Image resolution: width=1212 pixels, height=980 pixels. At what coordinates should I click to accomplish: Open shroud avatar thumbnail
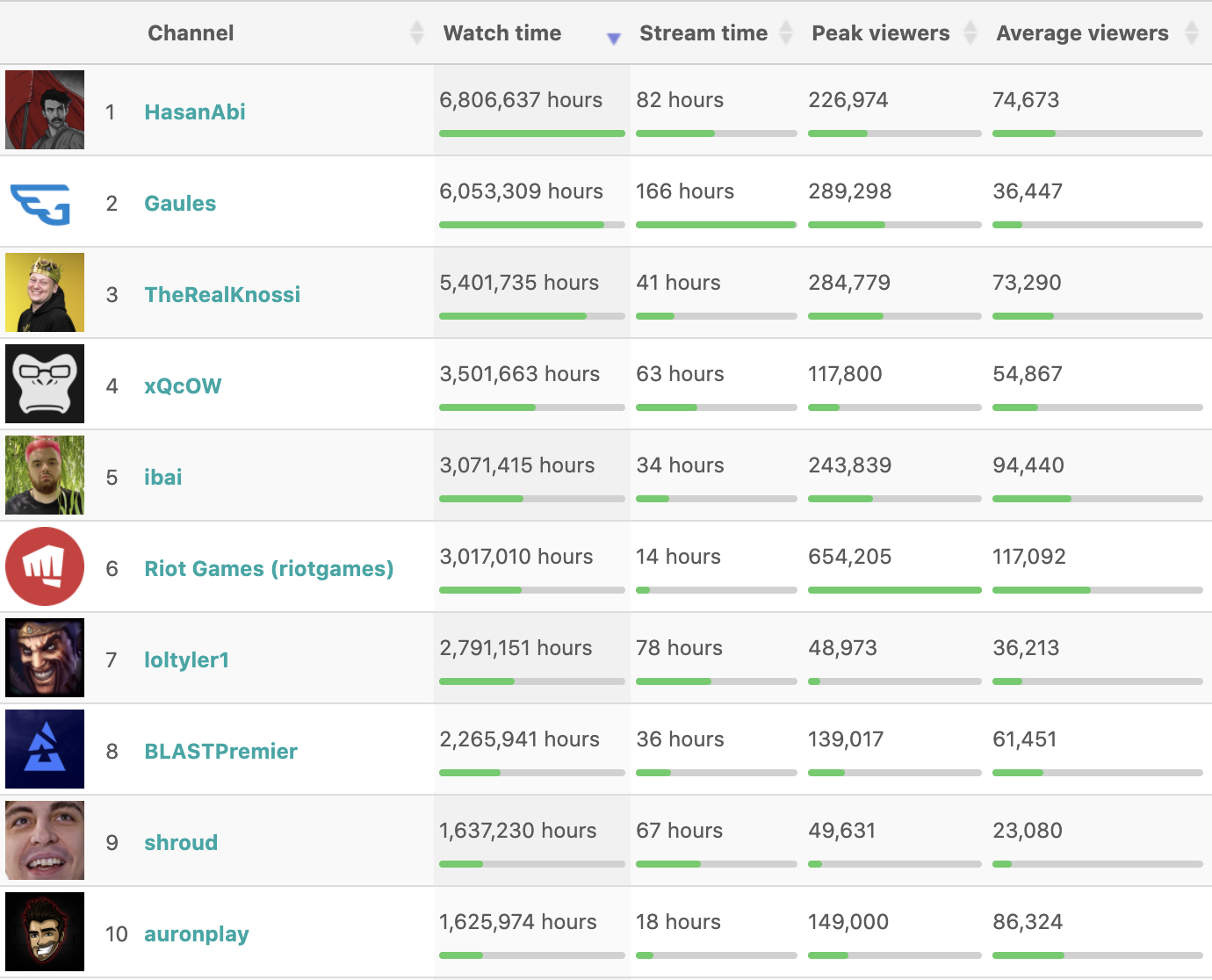pos(45,840)
